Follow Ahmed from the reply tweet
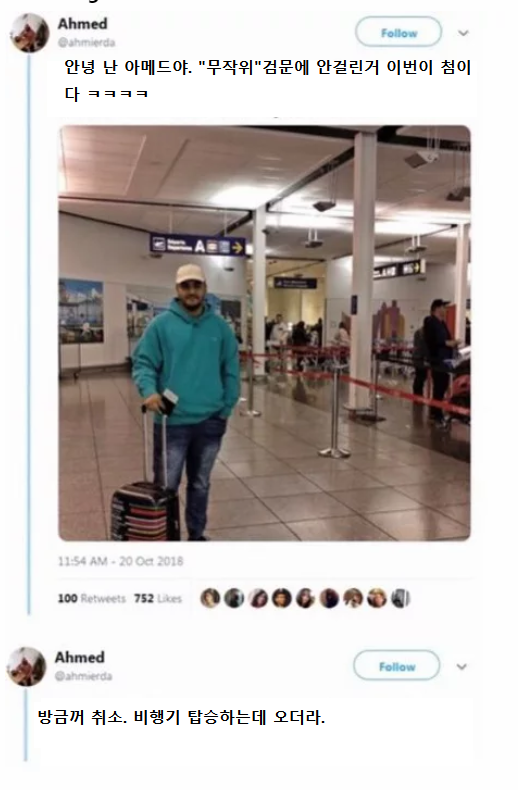 397,667
